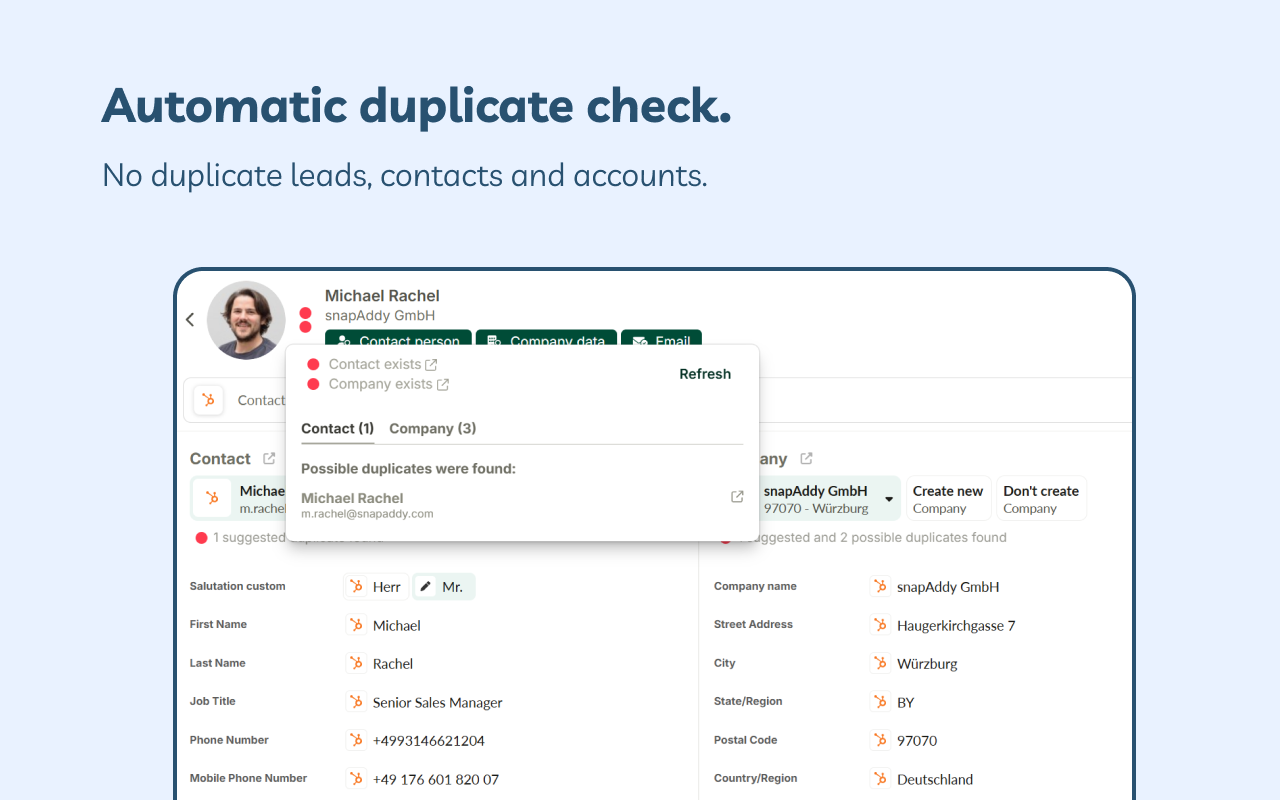1280x800 pixels.
Task: Click HubSpot icon beside Company name snapAddy GmbH
Action: pos(880,587)
